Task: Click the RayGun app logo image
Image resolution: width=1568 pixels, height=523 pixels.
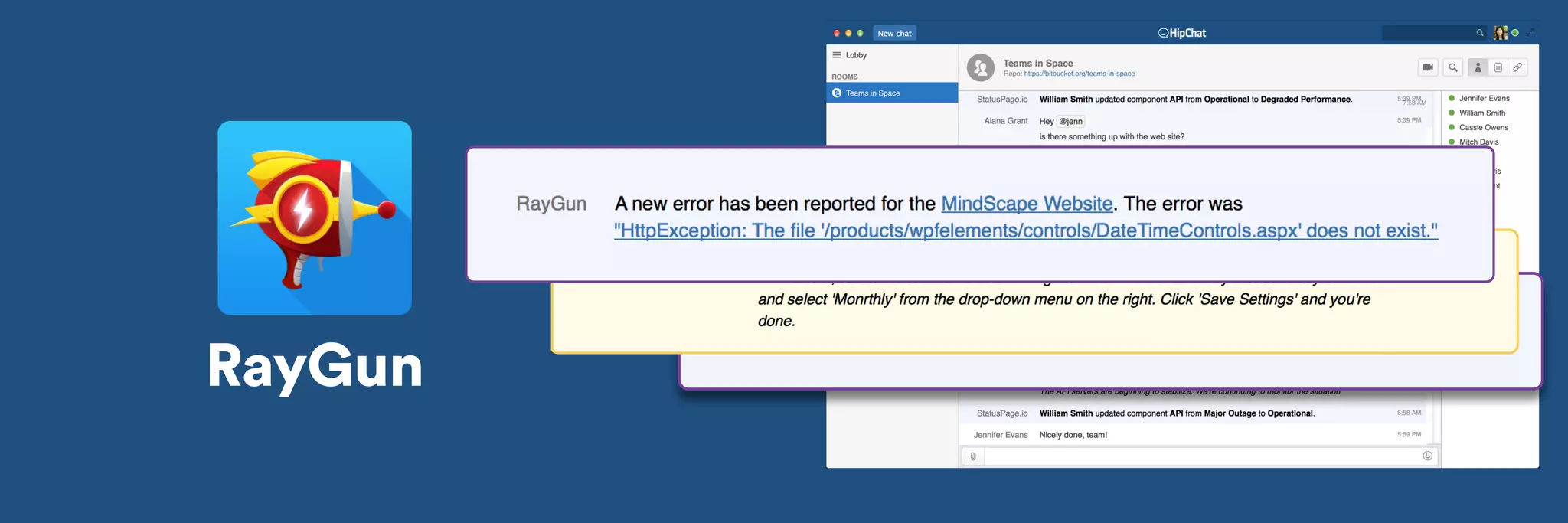Action: tap(315, 217)
